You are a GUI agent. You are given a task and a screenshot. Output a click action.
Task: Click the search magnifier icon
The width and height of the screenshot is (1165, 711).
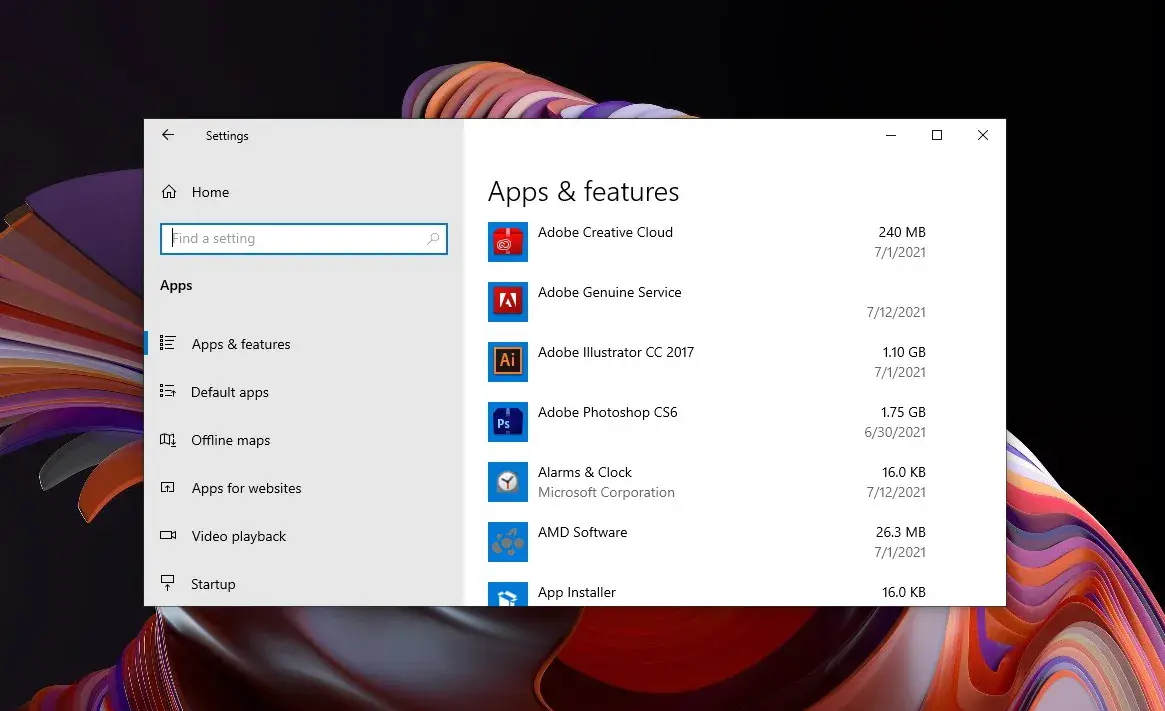click(x=433, y=239)
